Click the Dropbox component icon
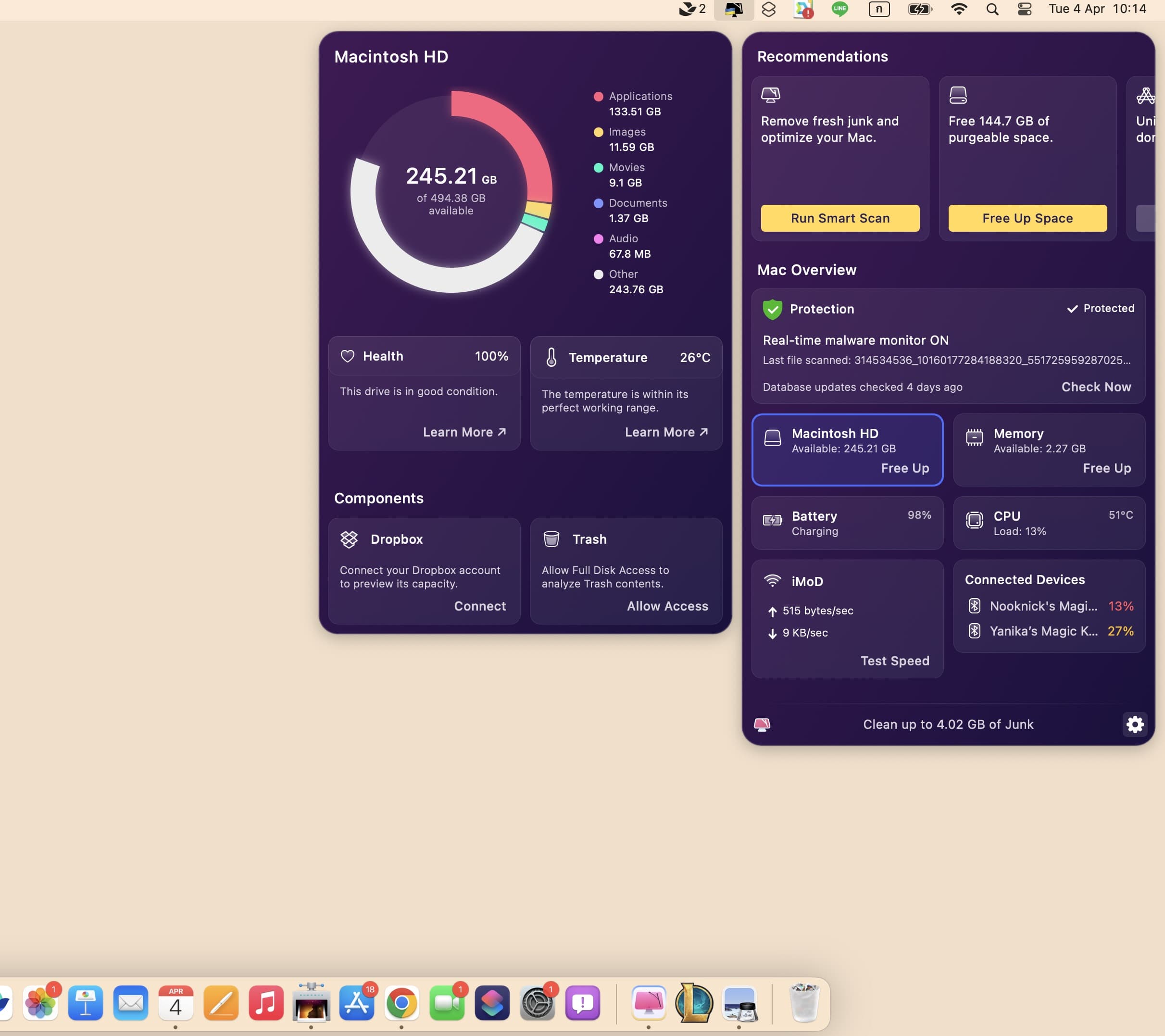Screen dimensions: 1165x1036 [x=349, y=539]
